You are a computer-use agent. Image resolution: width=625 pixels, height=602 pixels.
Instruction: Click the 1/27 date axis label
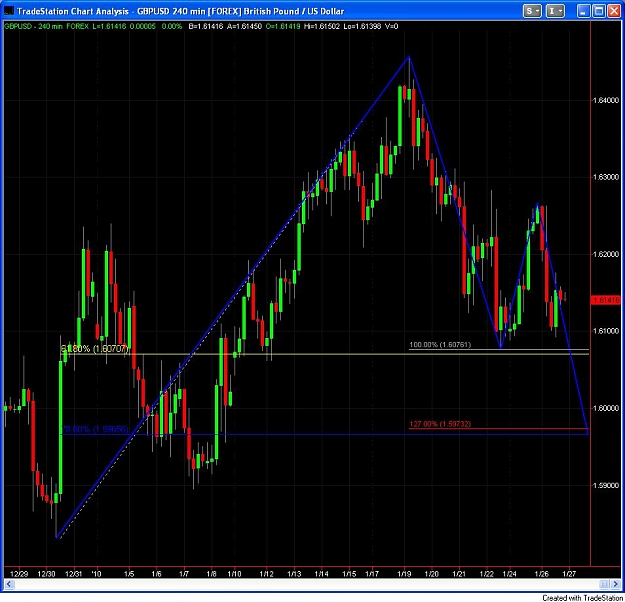[x=569, y=574]
